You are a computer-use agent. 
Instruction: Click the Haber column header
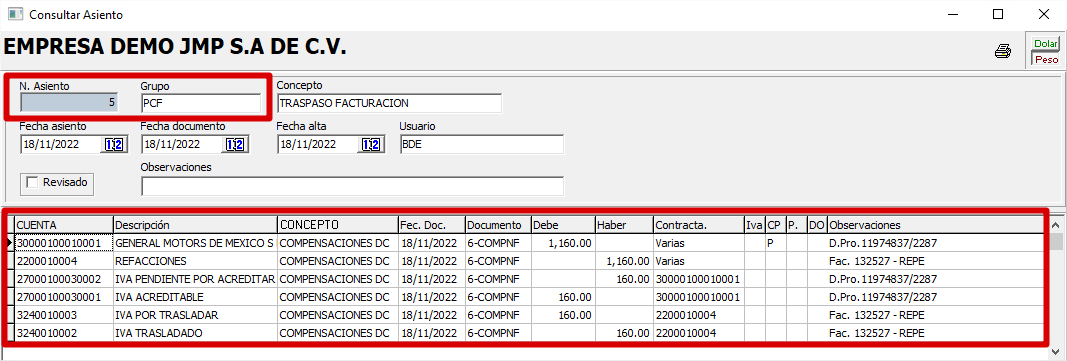pos(623,224)
